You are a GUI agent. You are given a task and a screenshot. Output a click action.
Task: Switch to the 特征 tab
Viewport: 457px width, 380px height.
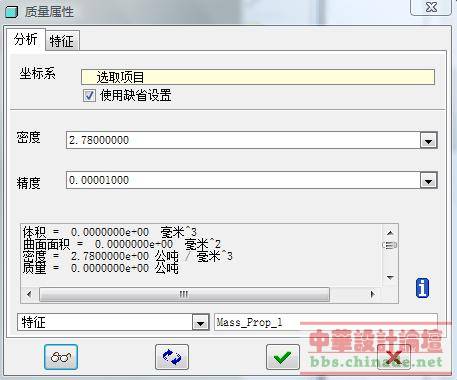click(x=62, y=41)
